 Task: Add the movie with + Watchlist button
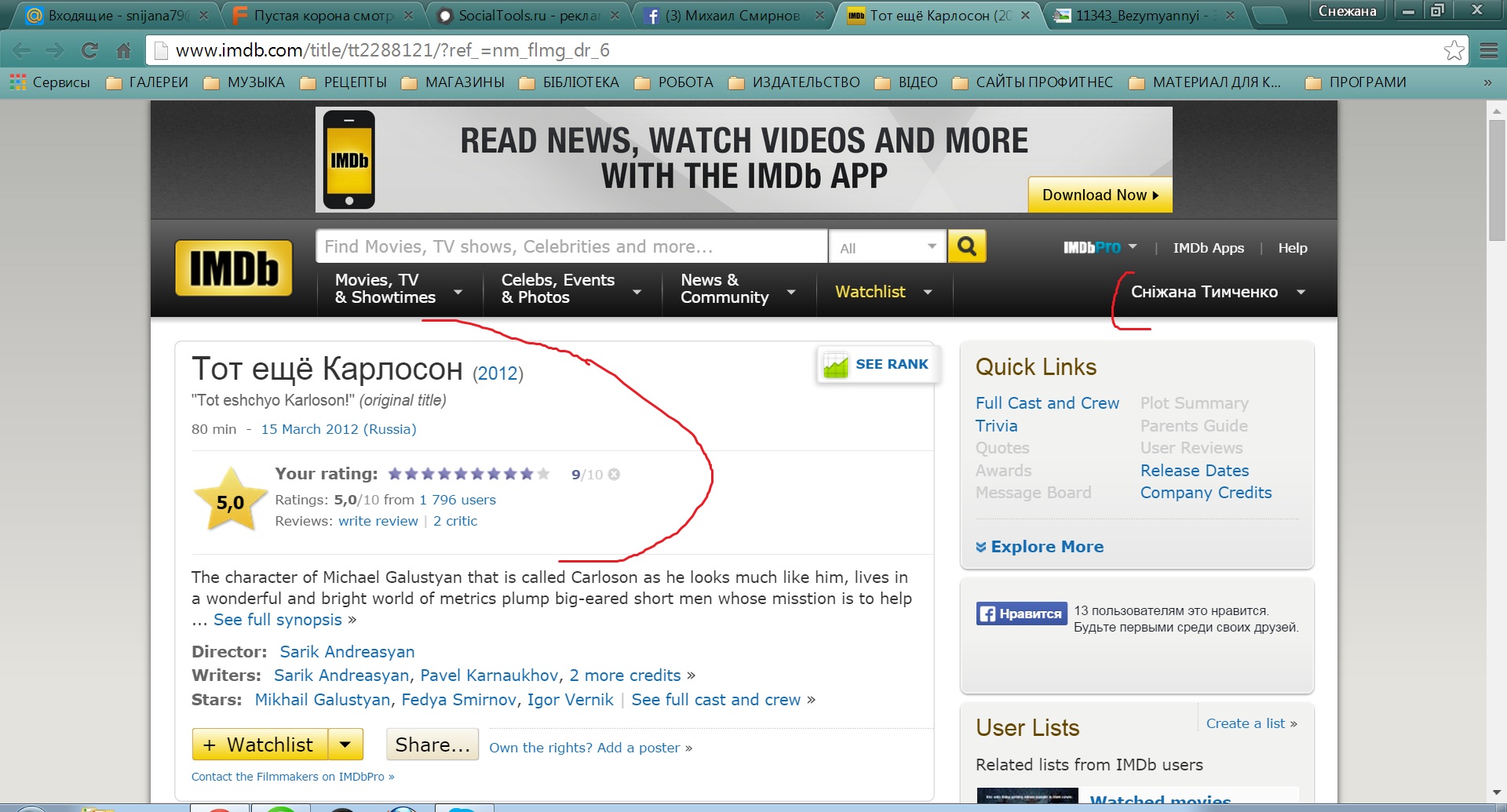[x=260, y=745]
